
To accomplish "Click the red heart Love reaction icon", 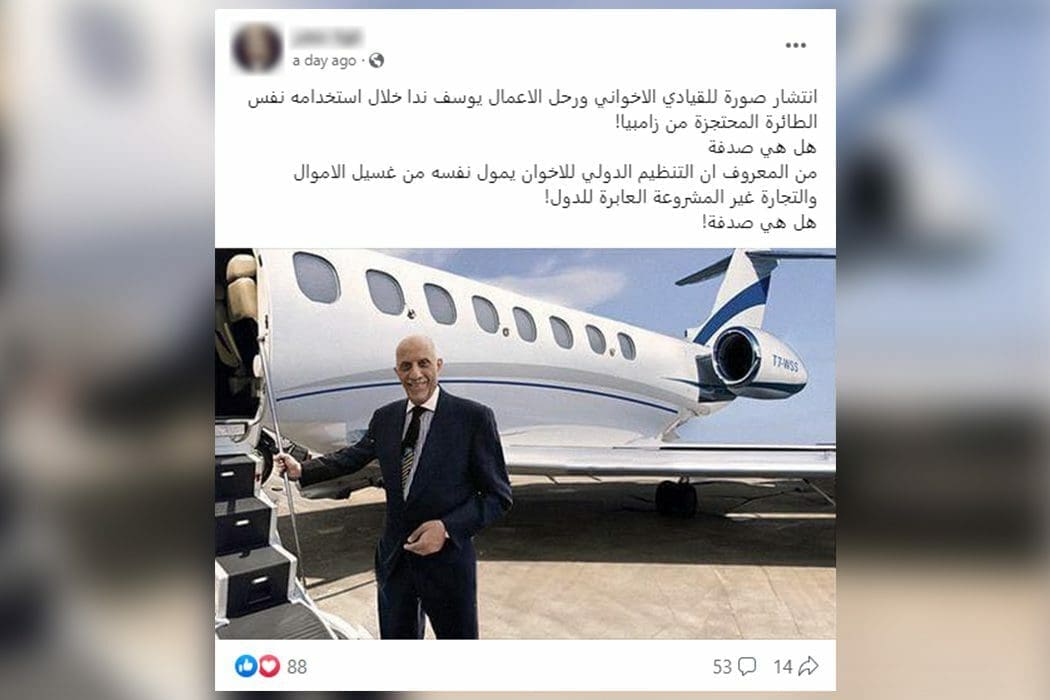I will 269,666.
